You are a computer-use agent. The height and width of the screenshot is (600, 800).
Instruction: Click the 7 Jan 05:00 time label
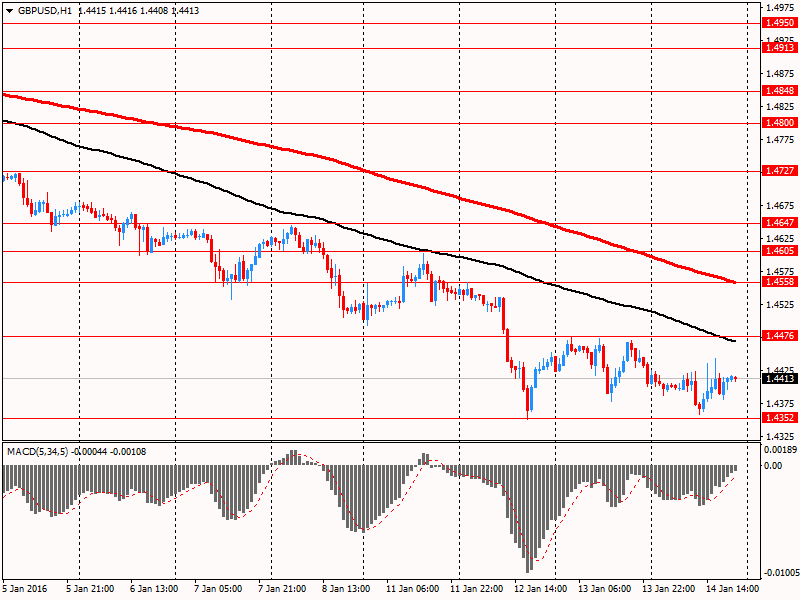[218, 589]
